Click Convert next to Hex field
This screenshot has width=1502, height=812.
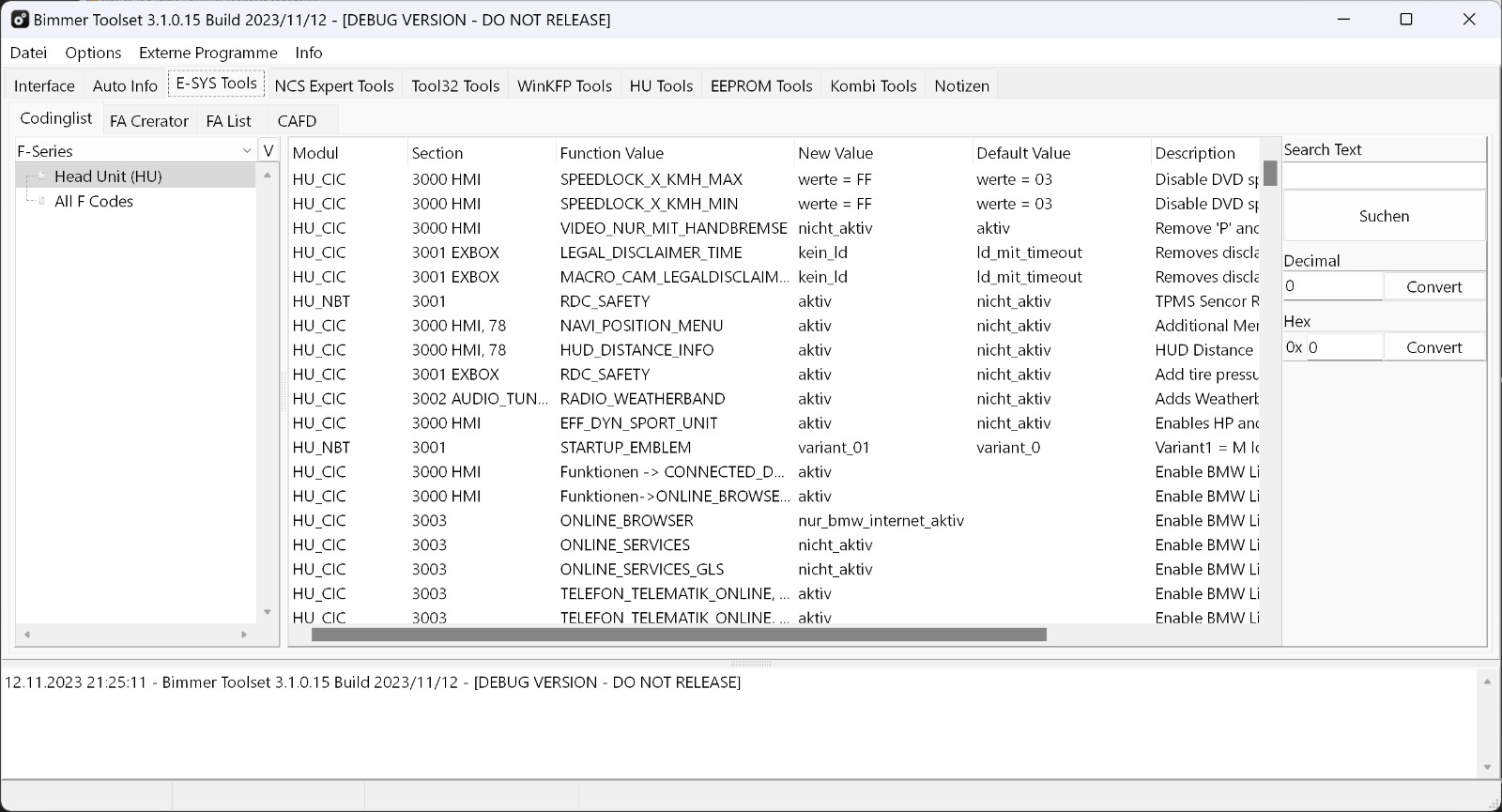(1433, 347)
